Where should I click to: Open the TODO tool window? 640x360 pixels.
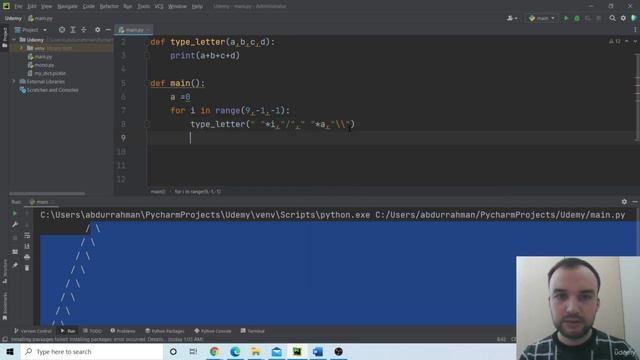92,331
